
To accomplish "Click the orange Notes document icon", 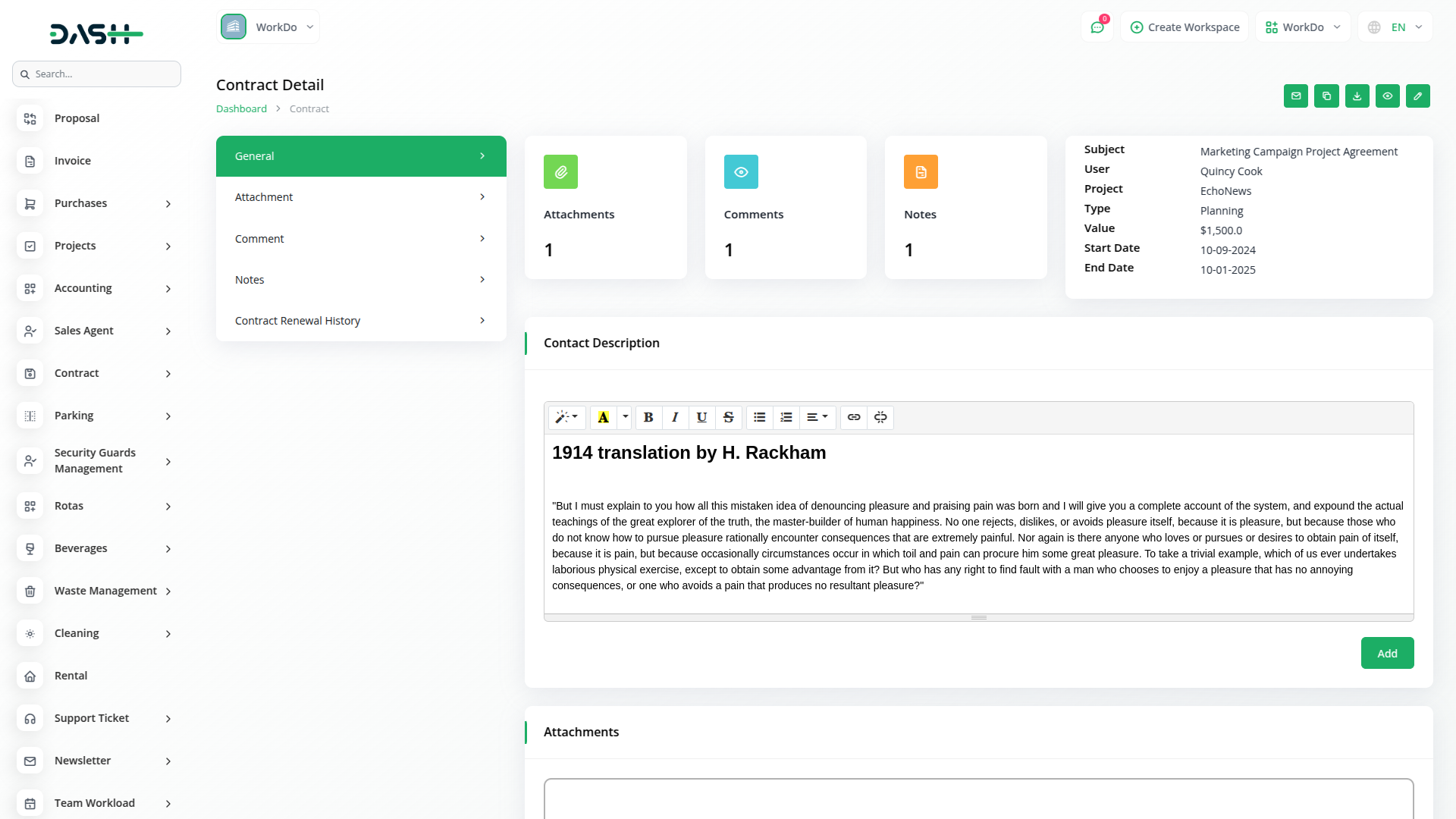I will pyautogui.click(x=921, y=172).
